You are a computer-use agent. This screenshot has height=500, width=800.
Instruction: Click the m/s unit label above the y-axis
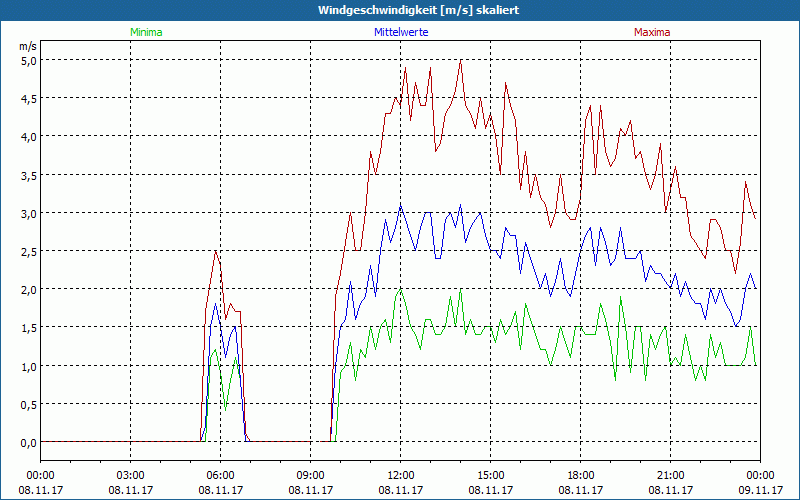(x=28, y=46)
